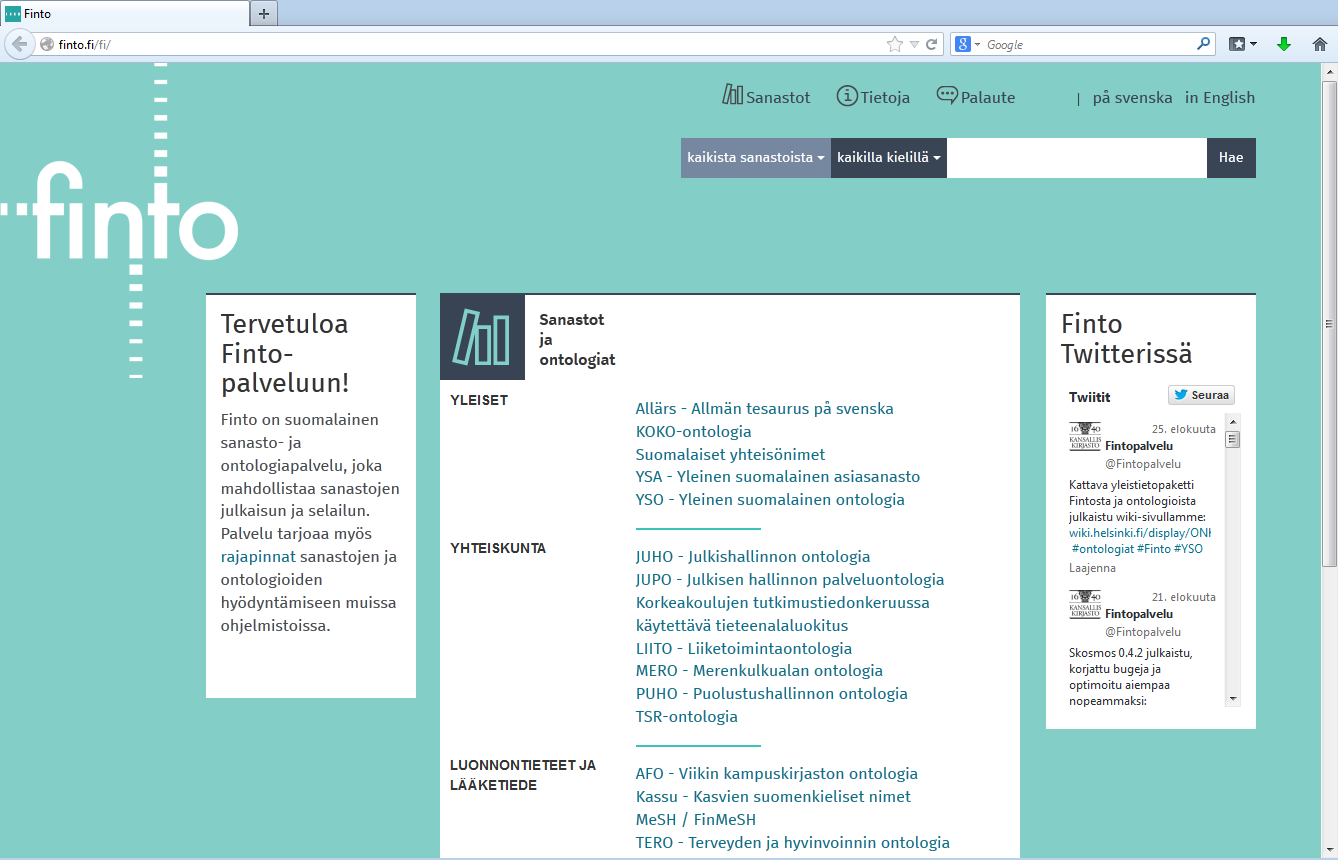Open PUHO - Puolustushallinnon ontologia
The image size is (1338, 860).
pyautogui.click(x=772, y=693)
